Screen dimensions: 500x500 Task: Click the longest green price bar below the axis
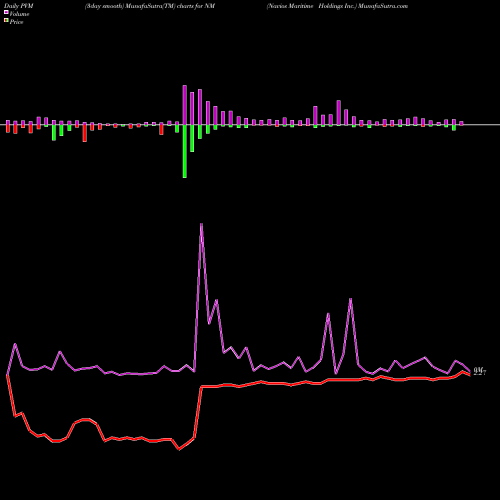pos(185,151)
